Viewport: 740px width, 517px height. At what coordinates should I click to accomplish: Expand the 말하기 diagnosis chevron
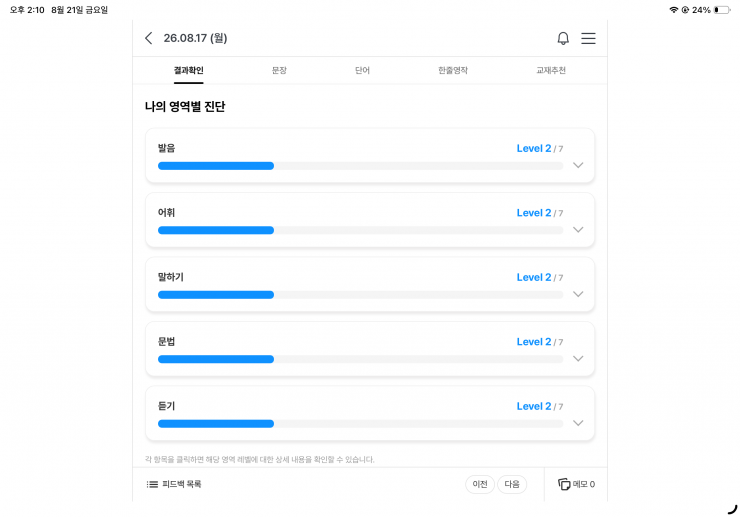(x=578, y=294)
